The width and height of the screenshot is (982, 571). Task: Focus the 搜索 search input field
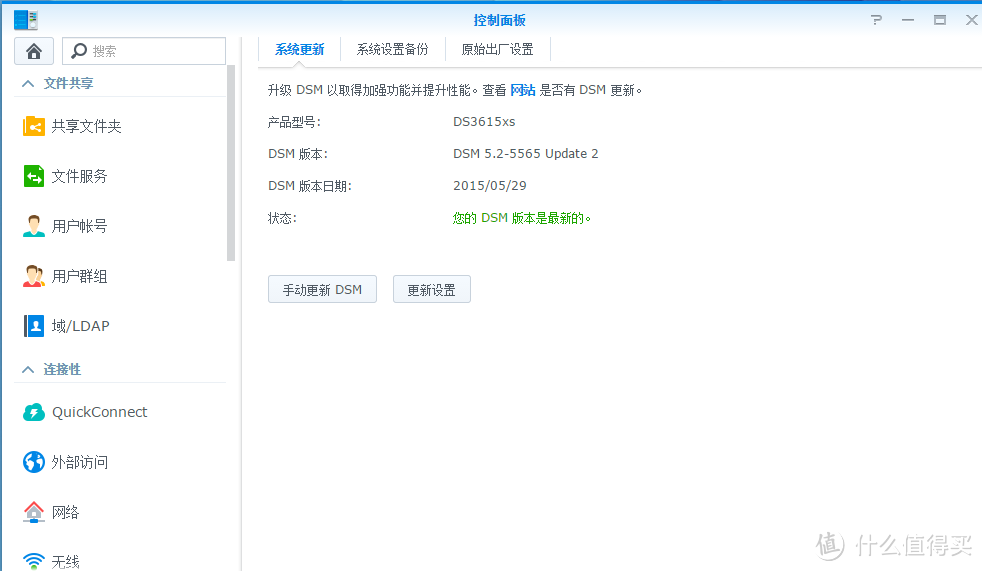tap(144, 51)
